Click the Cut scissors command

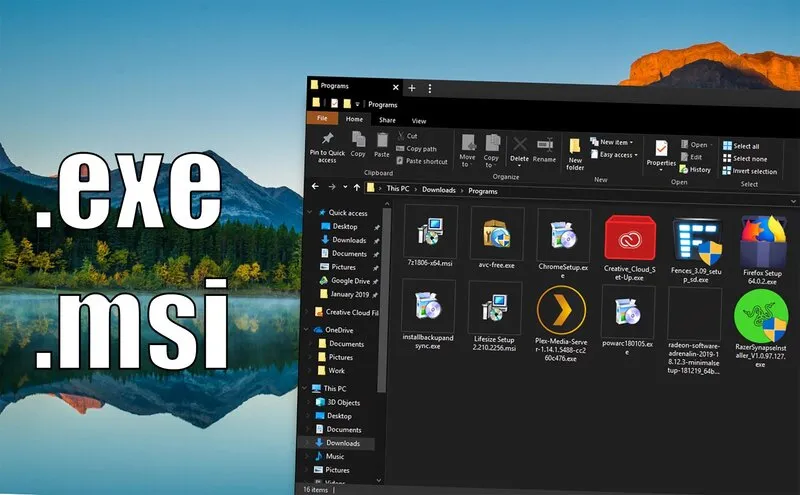click(411, 136)
